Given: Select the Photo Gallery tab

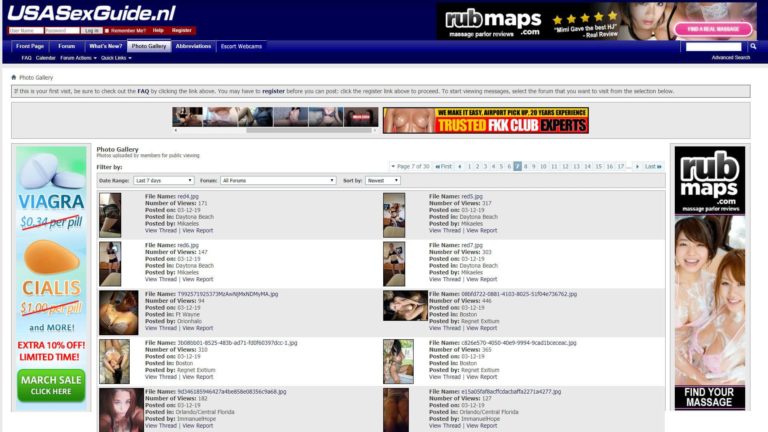Looking at the screenshot, I should tap(149, 46).
